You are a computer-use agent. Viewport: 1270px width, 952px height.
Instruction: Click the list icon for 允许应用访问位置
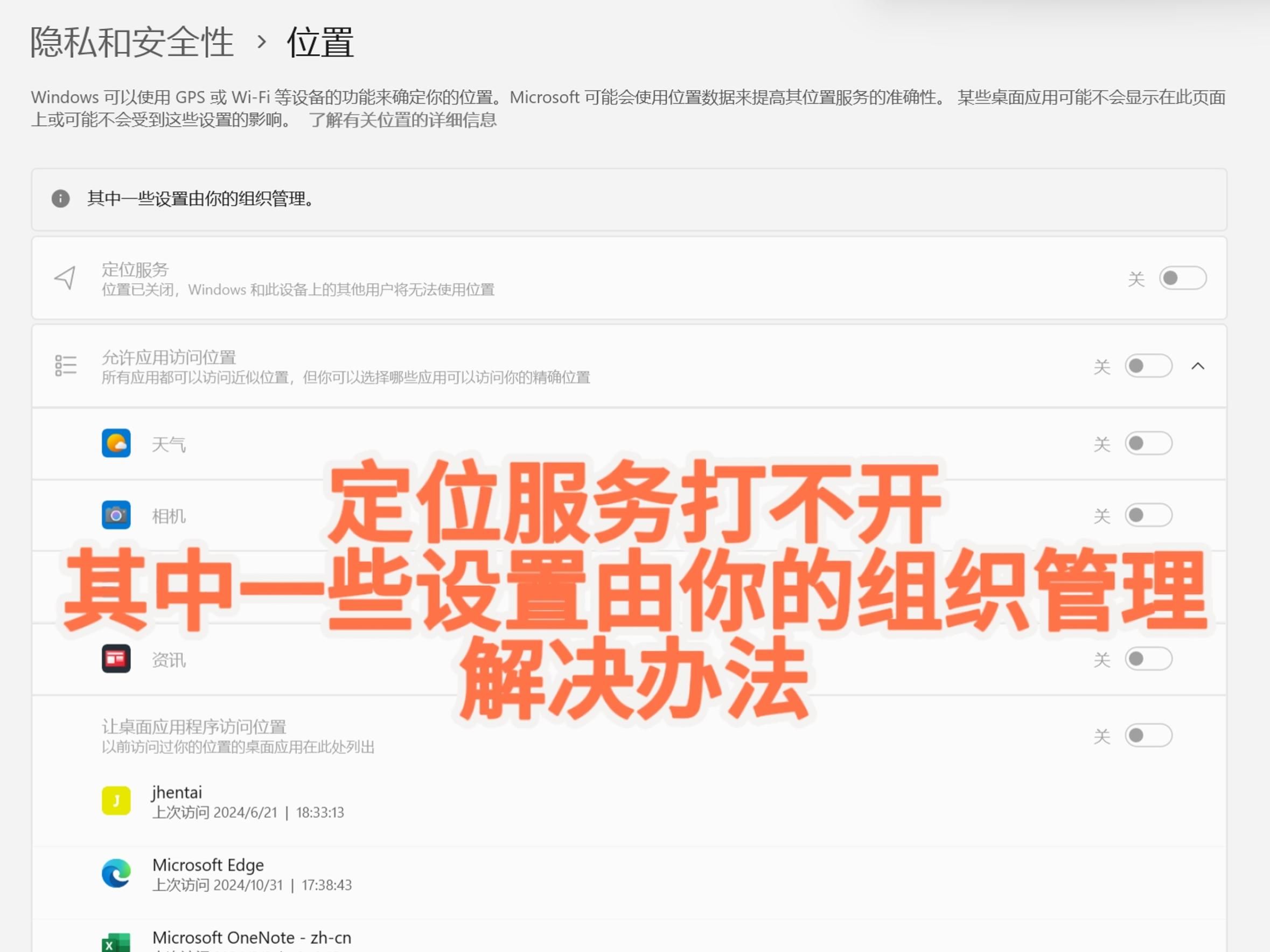(x=66, y=366)
